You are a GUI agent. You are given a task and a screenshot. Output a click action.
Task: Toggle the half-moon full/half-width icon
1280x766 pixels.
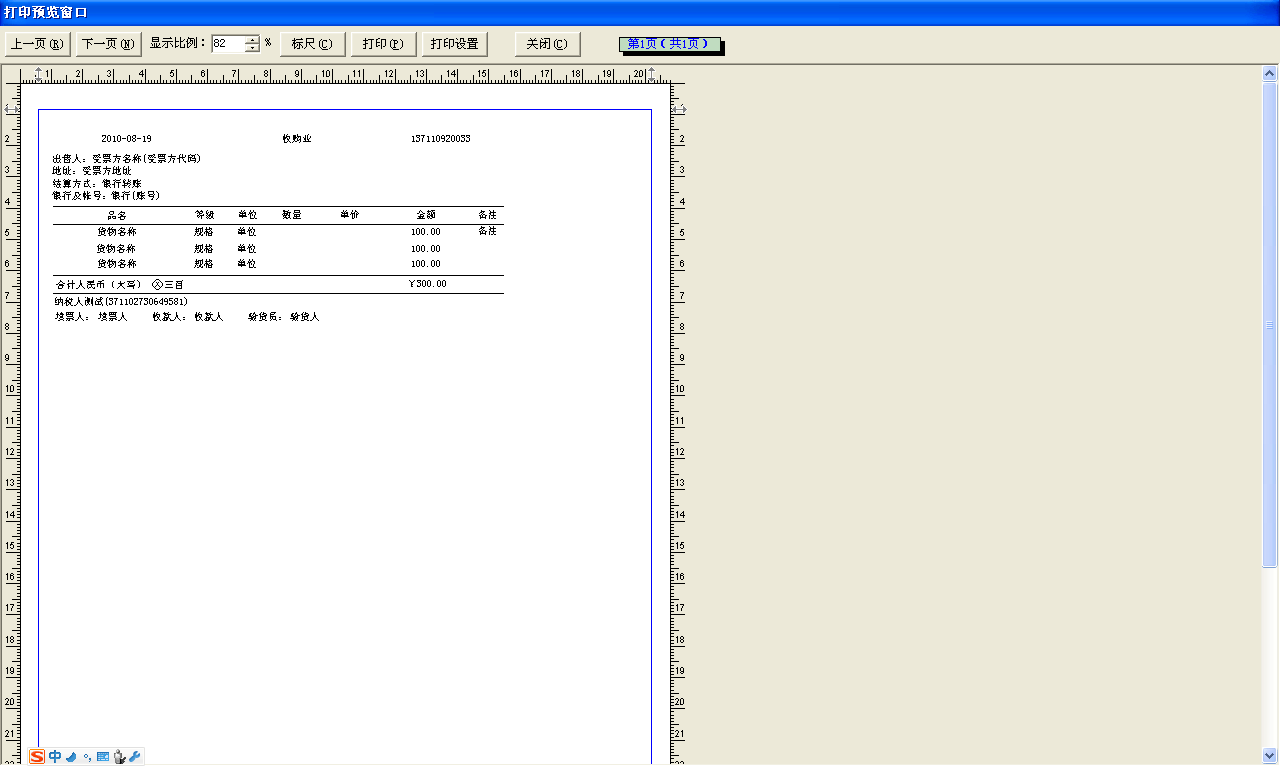click(71, 756)
